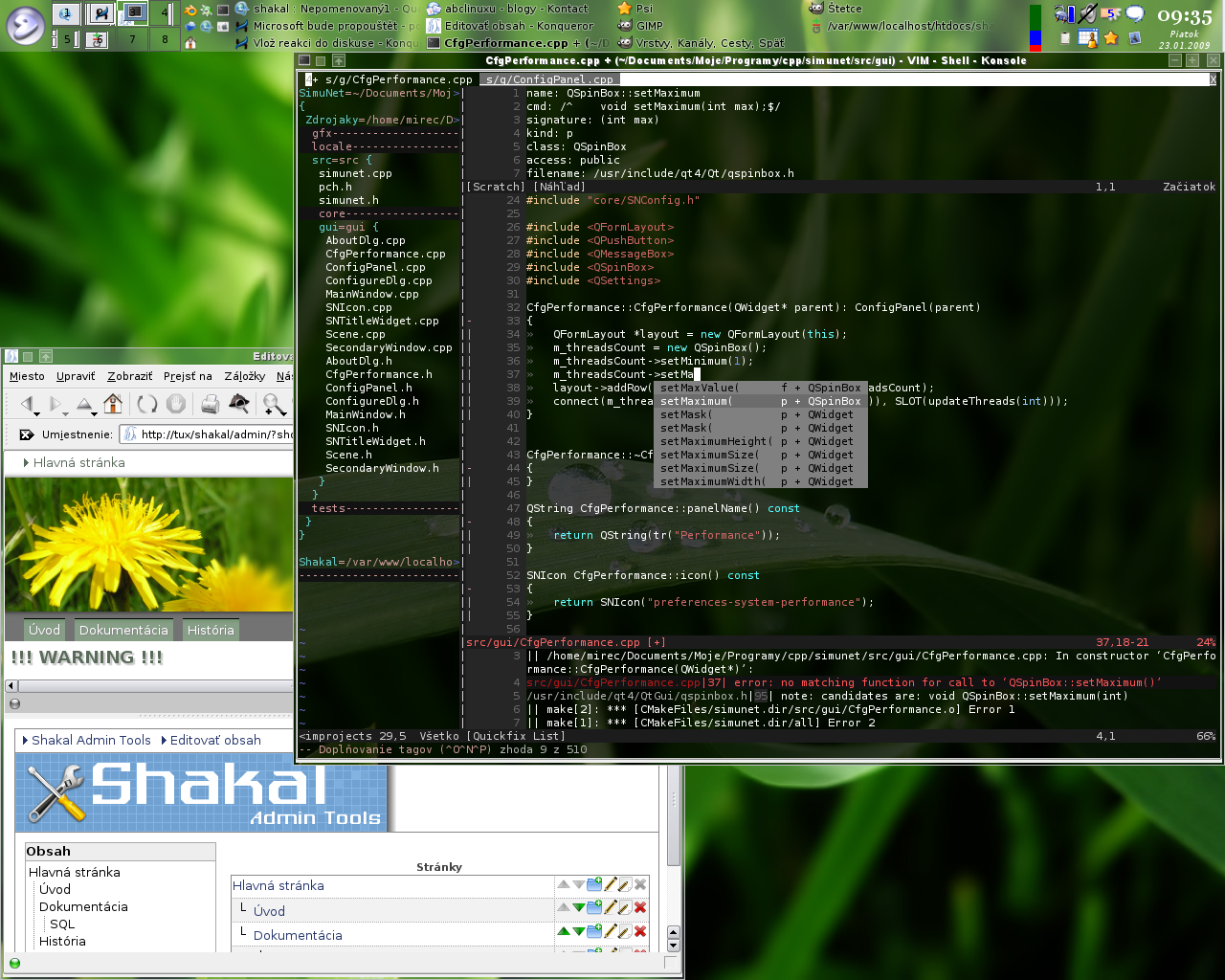Click the Konqueror URL location field
This screenshot has width=1225, height=980.
207,434
